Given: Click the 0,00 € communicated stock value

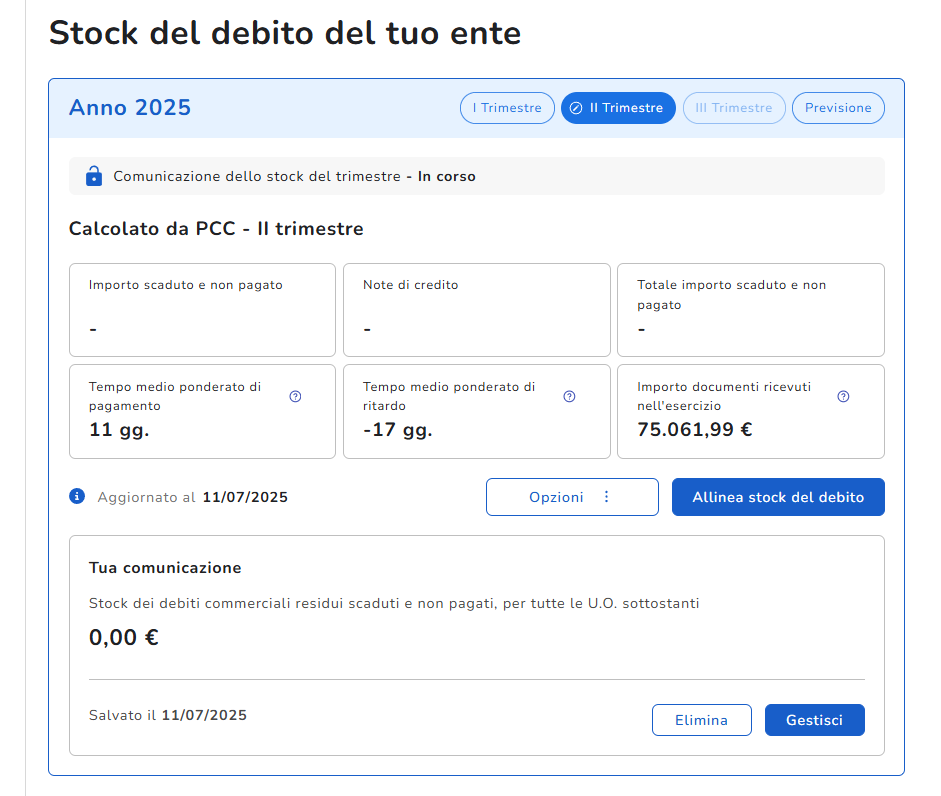Looking at the screenshot, I should point(124,637).
